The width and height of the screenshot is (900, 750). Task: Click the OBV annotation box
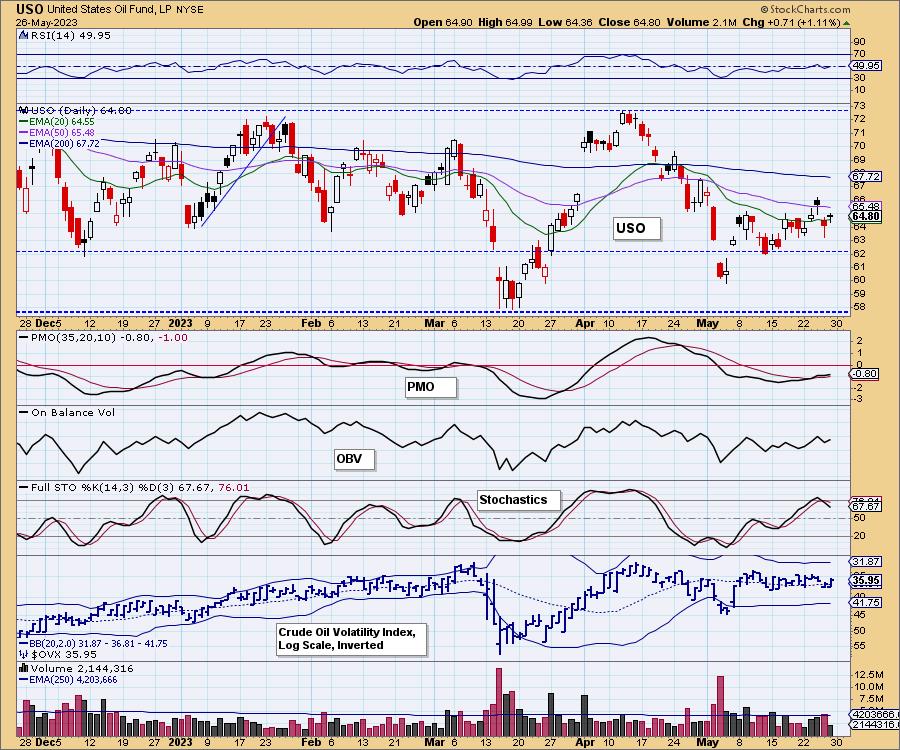coord(355,459)
